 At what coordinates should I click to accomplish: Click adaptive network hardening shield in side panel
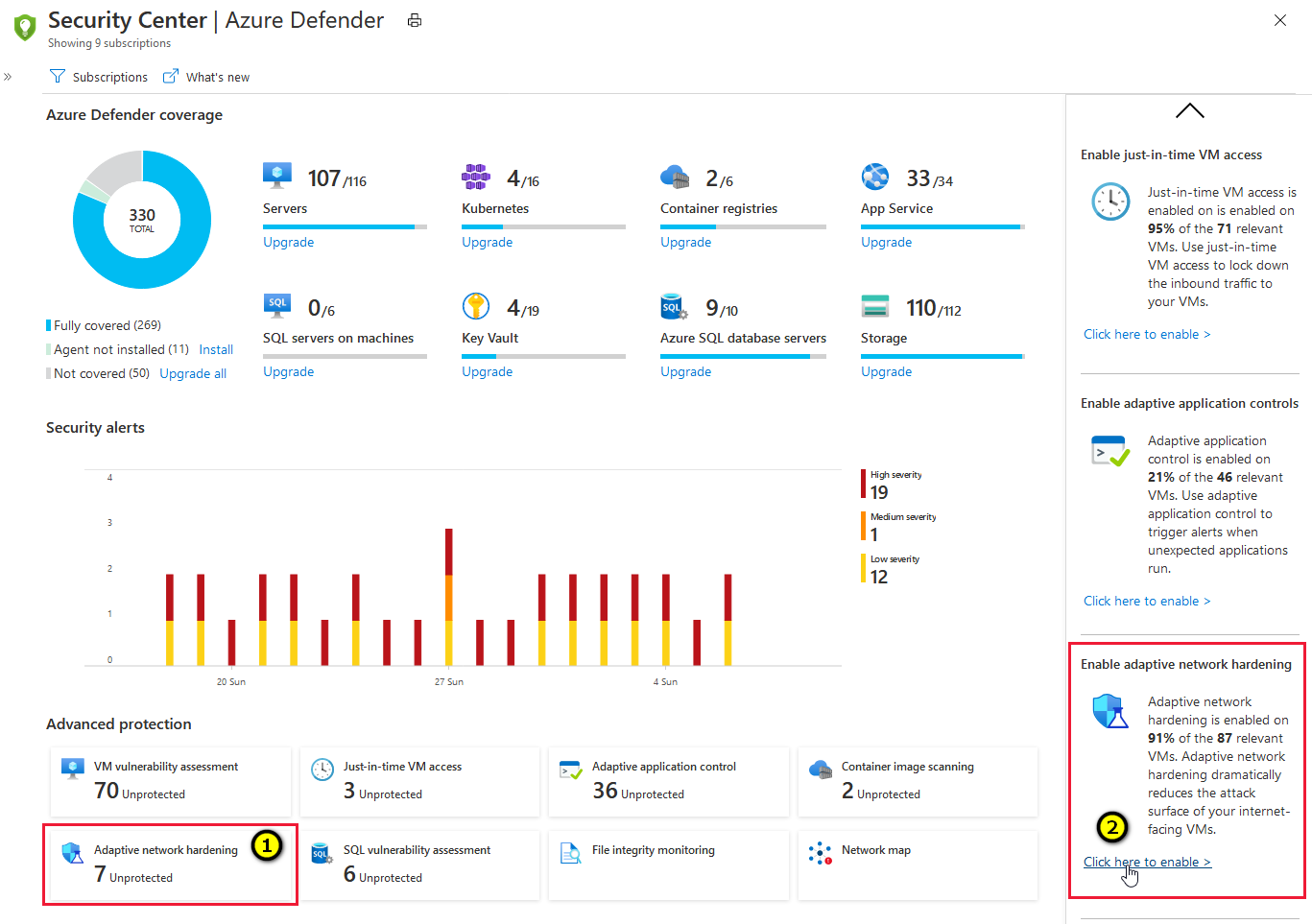(1110, 711)
